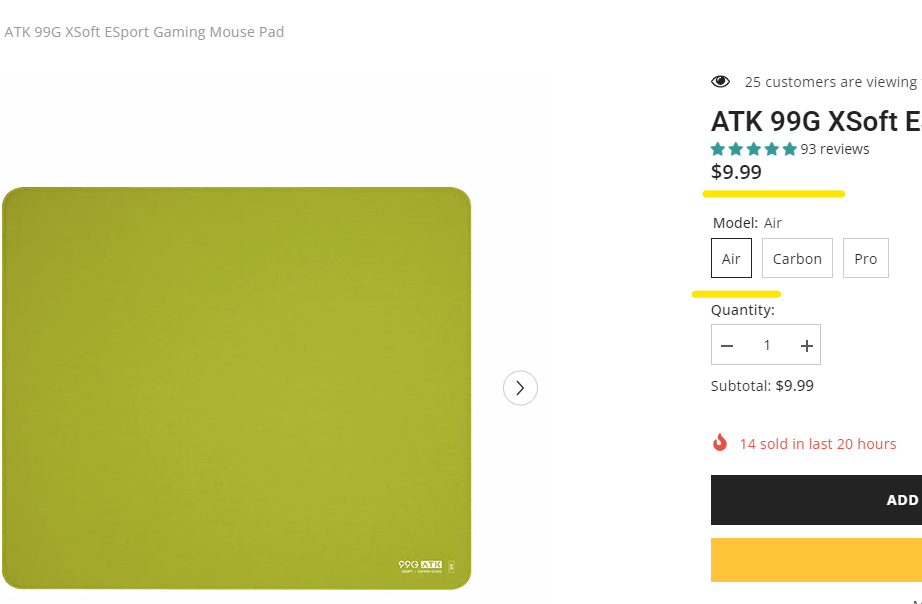Click the yellow buy button
This screenshot has height=604, width=922.
pyautogui.click(x=816, y=560)
